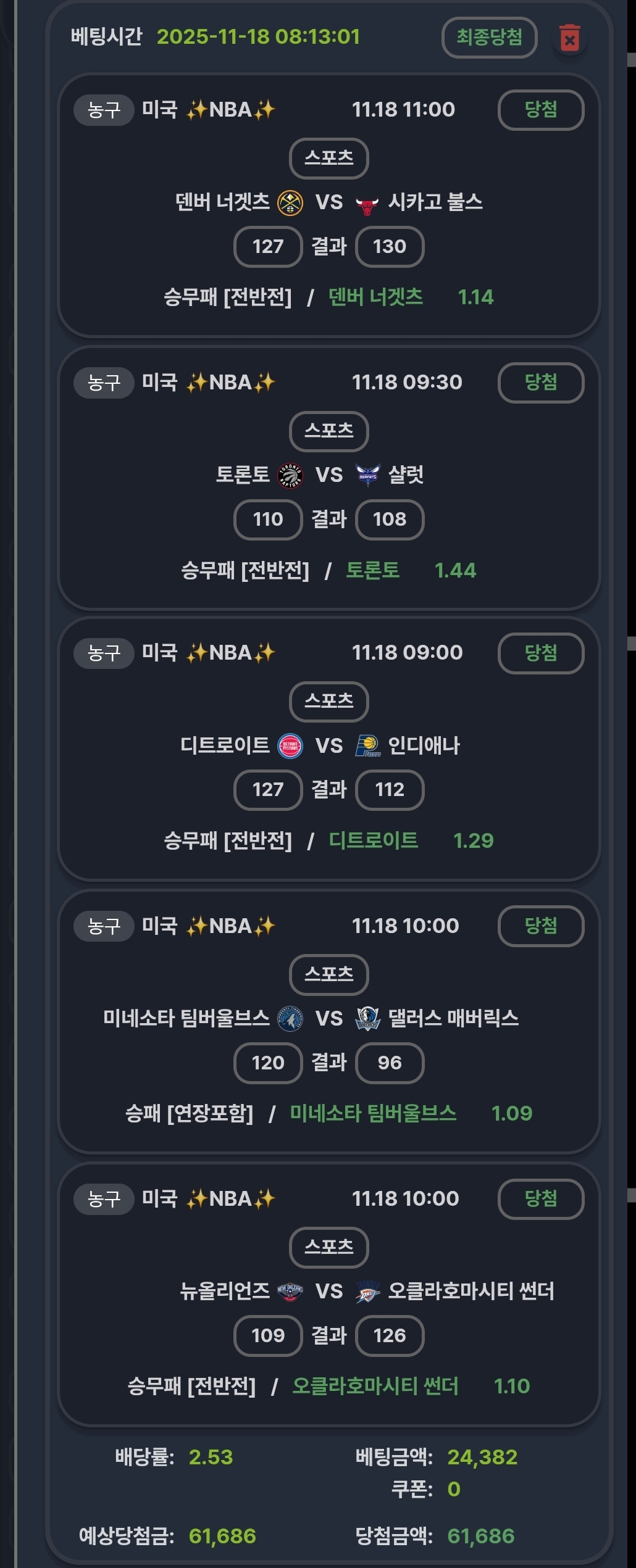Click 스포츠 tag on the Toronto game
Screen dimensions: 636x1568
pos(328,431)
